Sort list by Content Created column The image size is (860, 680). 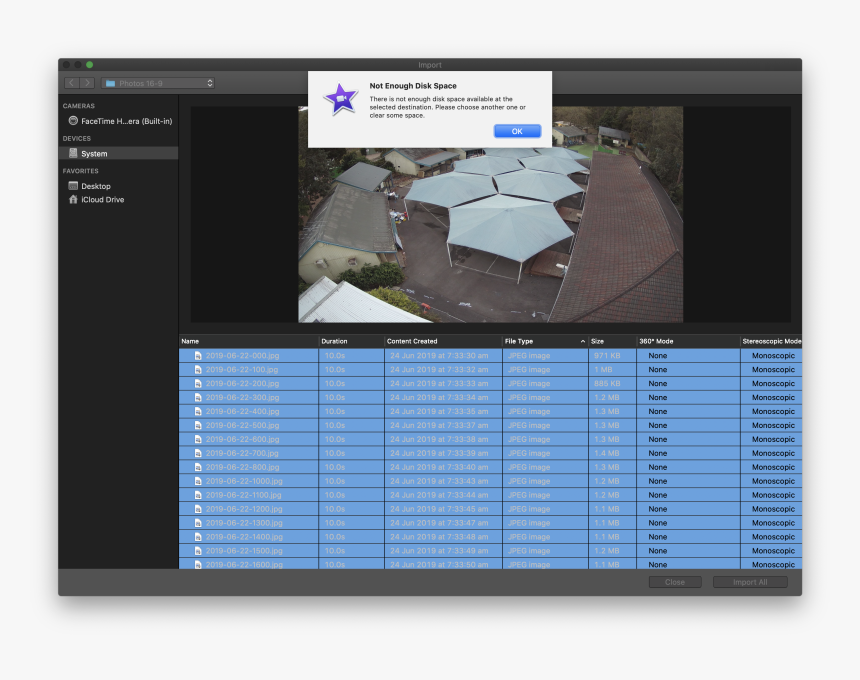coord(442,341)
